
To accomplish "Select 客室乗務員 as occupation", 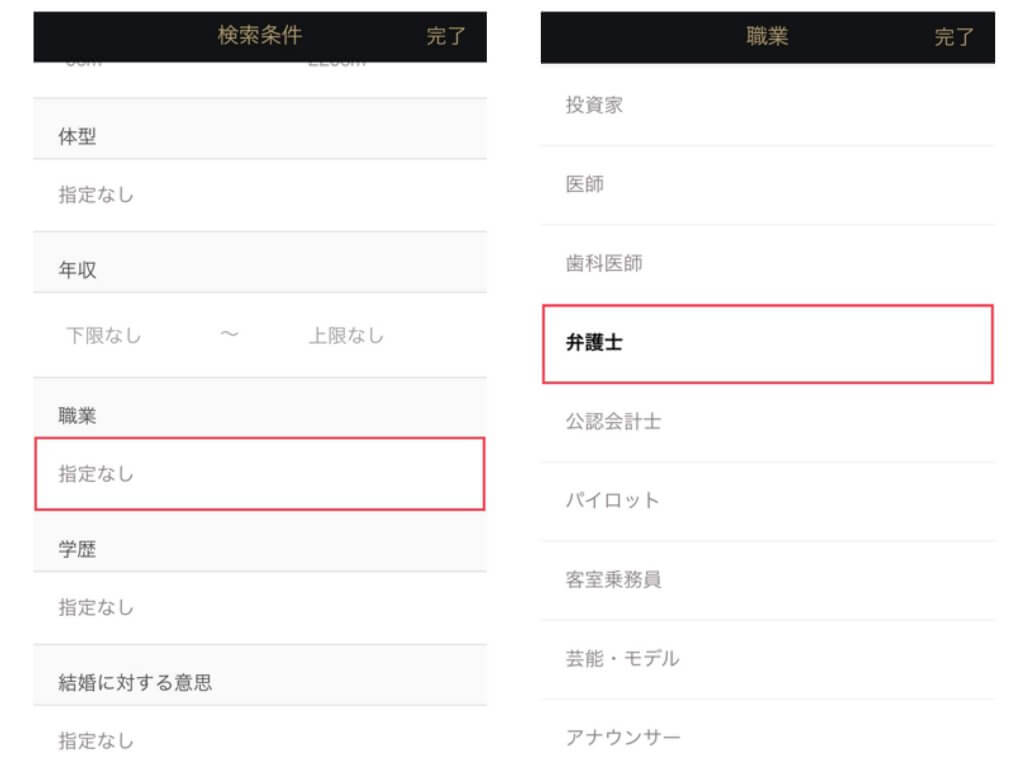I will tap(768, 580).
